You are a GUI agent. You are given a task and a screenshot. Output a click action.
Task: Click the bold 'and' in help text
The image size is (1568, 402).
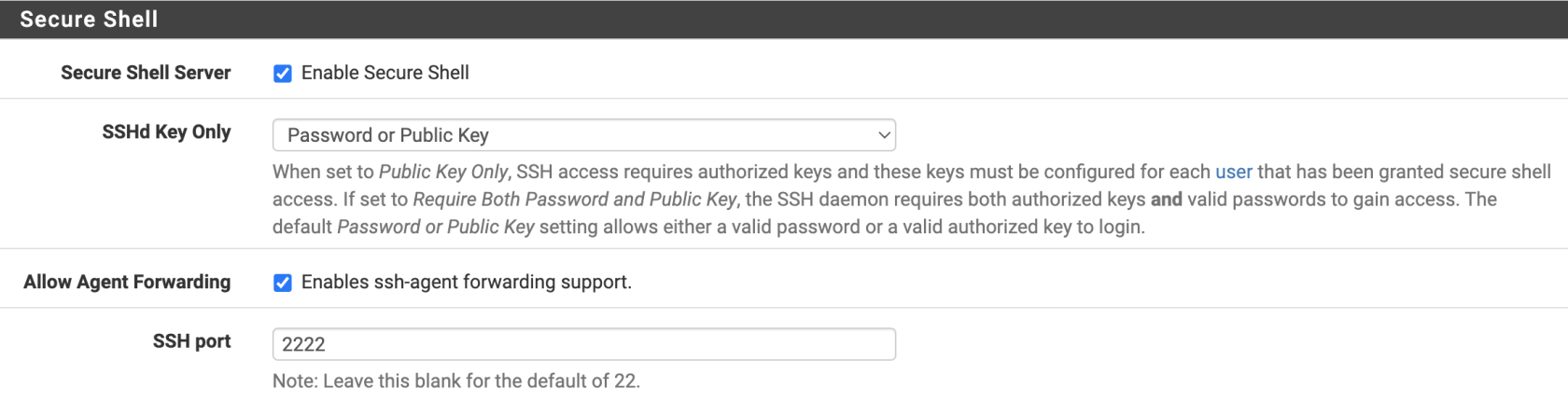coord(1166,200)
